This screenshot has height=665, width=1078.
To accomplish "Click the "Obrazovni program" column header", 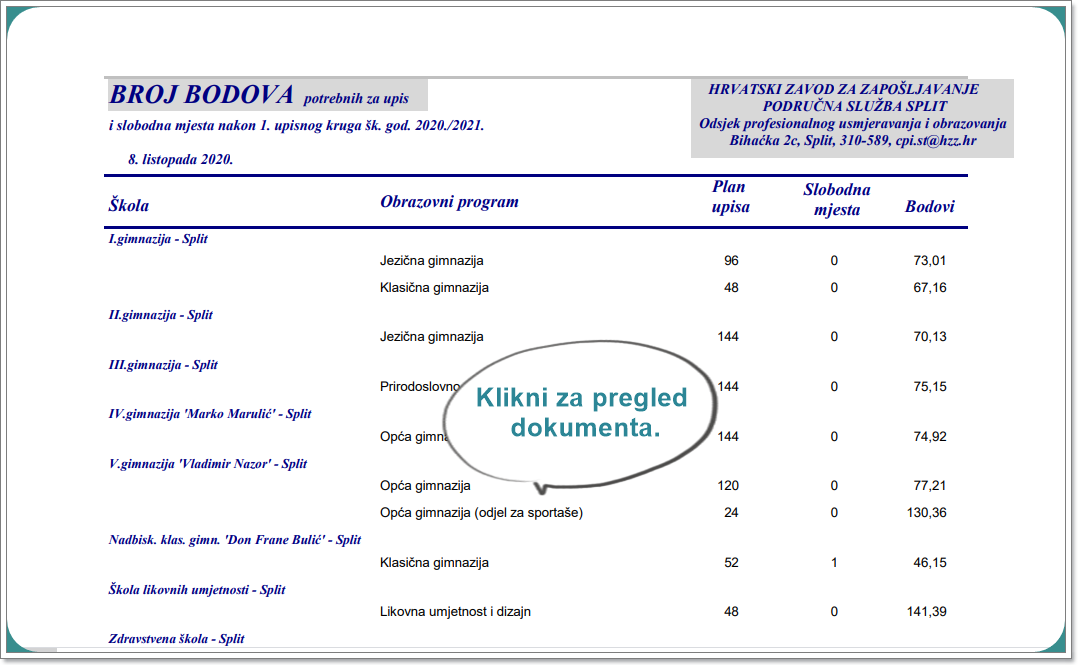I will (450, 201).
